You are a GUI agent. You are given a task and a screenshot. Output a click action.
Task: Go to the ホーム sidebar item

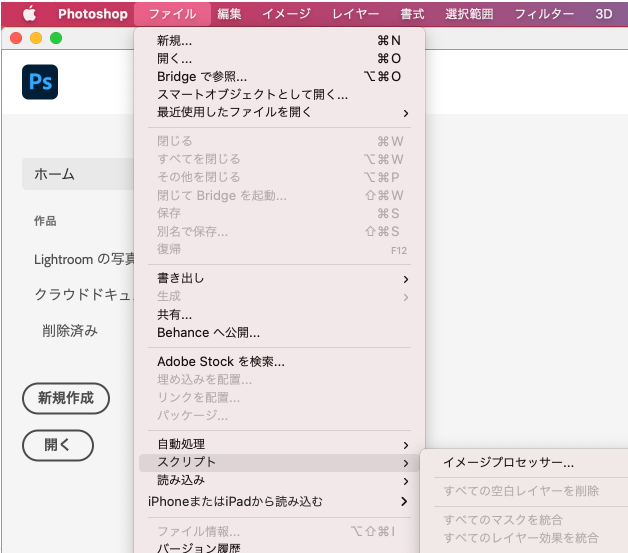click(x=78, y=174)
